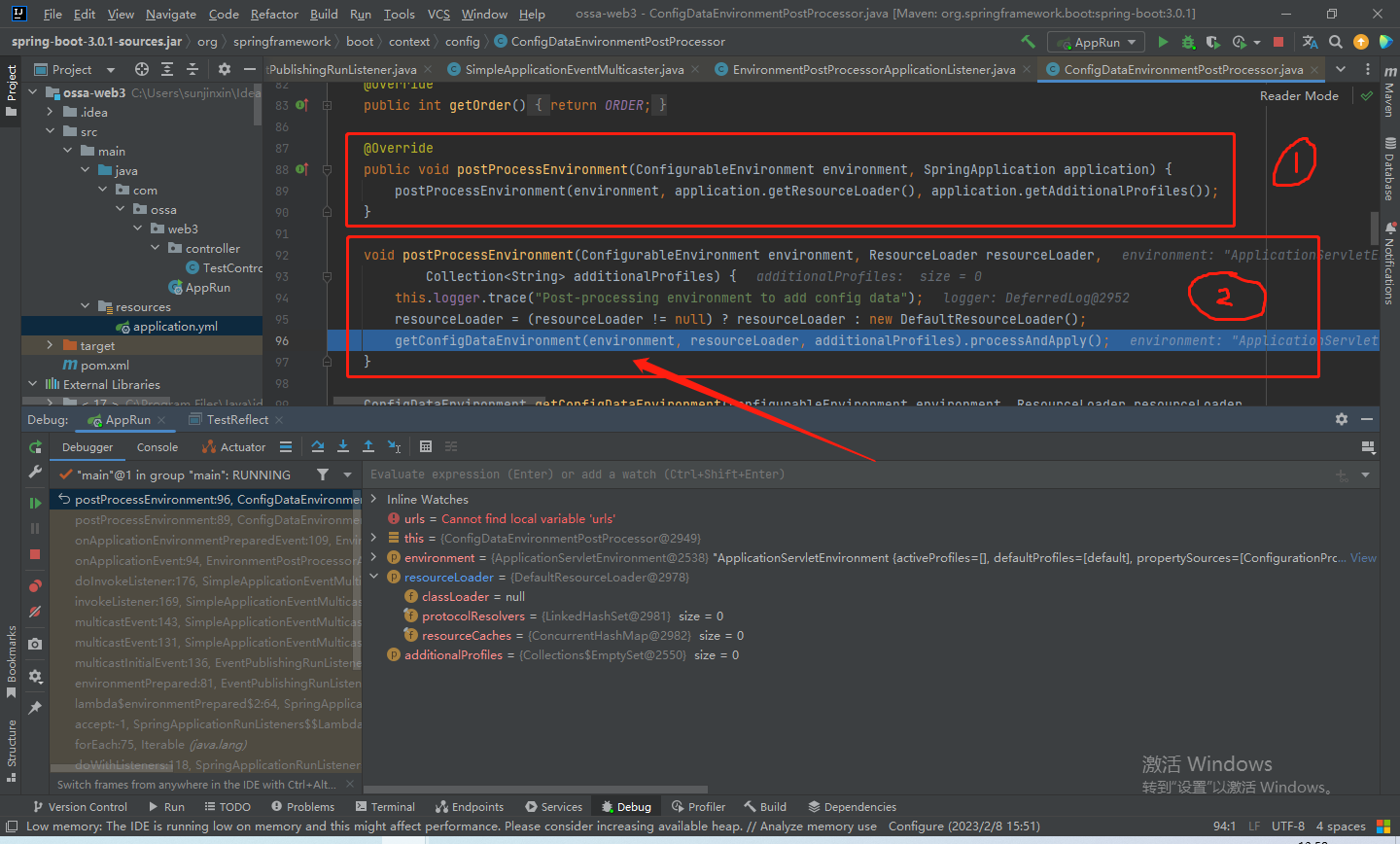This screenshot has width=1400, height=844.
Task: Select application.yml in project tree
Action: 175,326
